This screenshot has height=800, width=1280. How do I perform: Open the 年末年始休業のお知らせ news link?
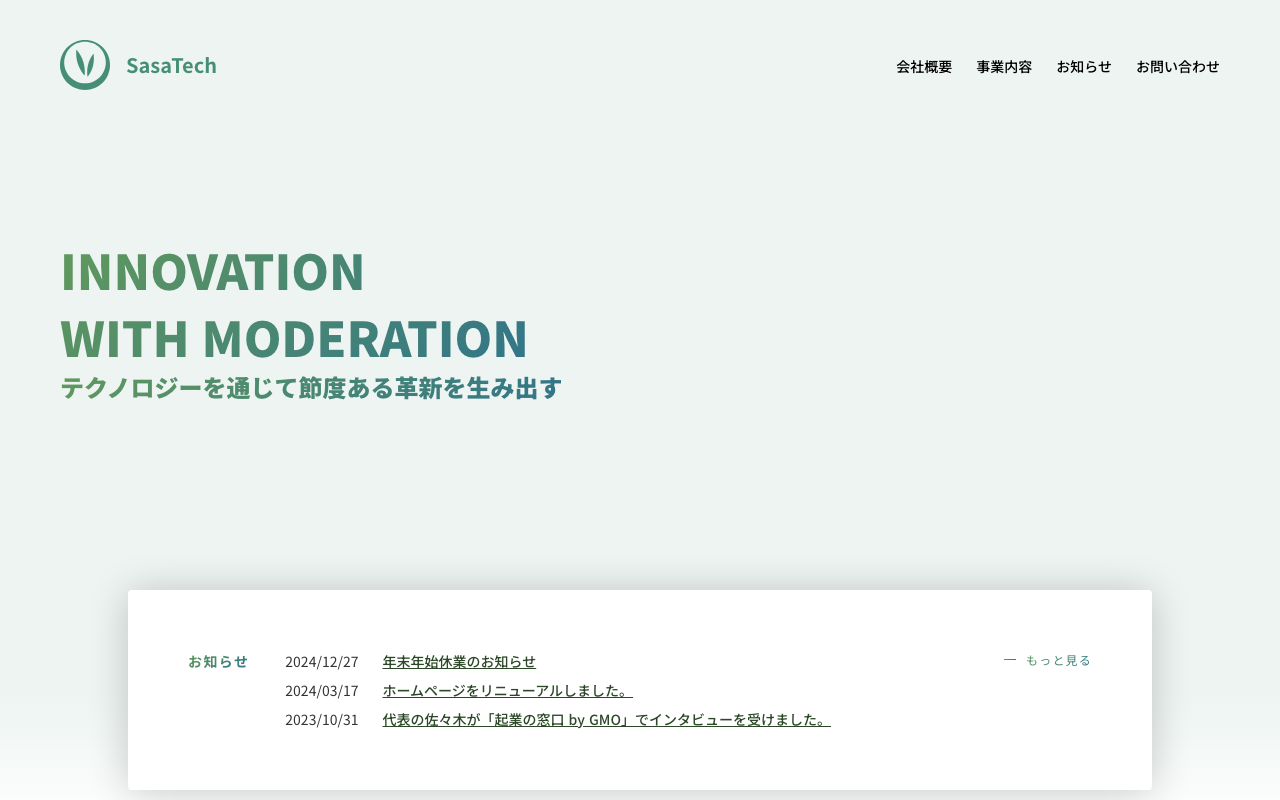(459, 661)
